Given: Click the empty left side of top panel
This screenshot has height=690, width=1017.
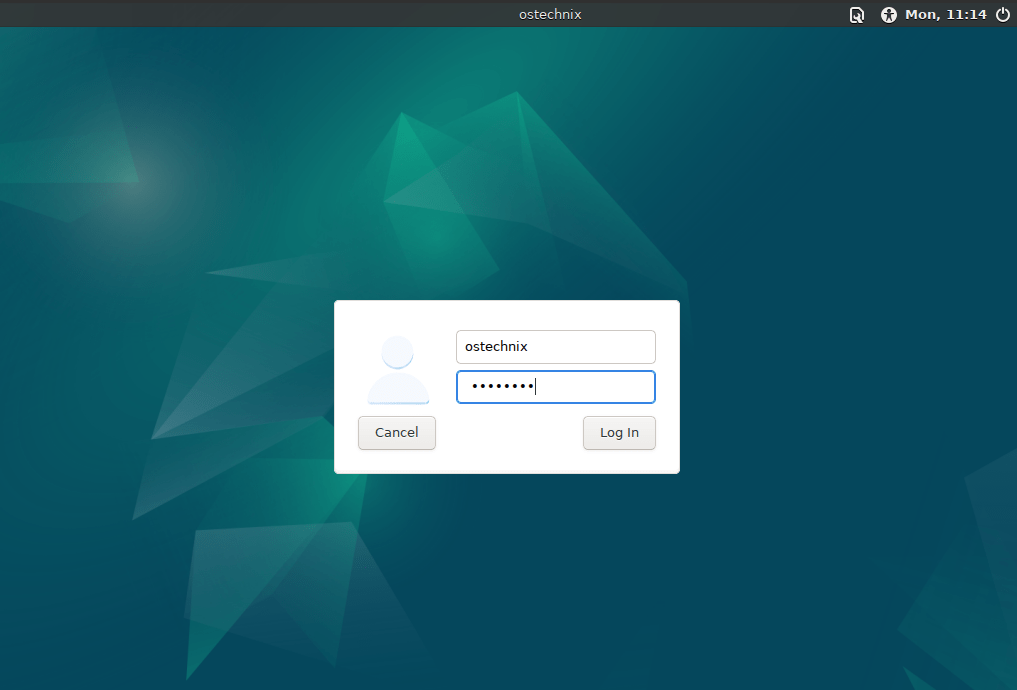Looking at the screenshot, I should pyautogui.click(x=200, y=14).
